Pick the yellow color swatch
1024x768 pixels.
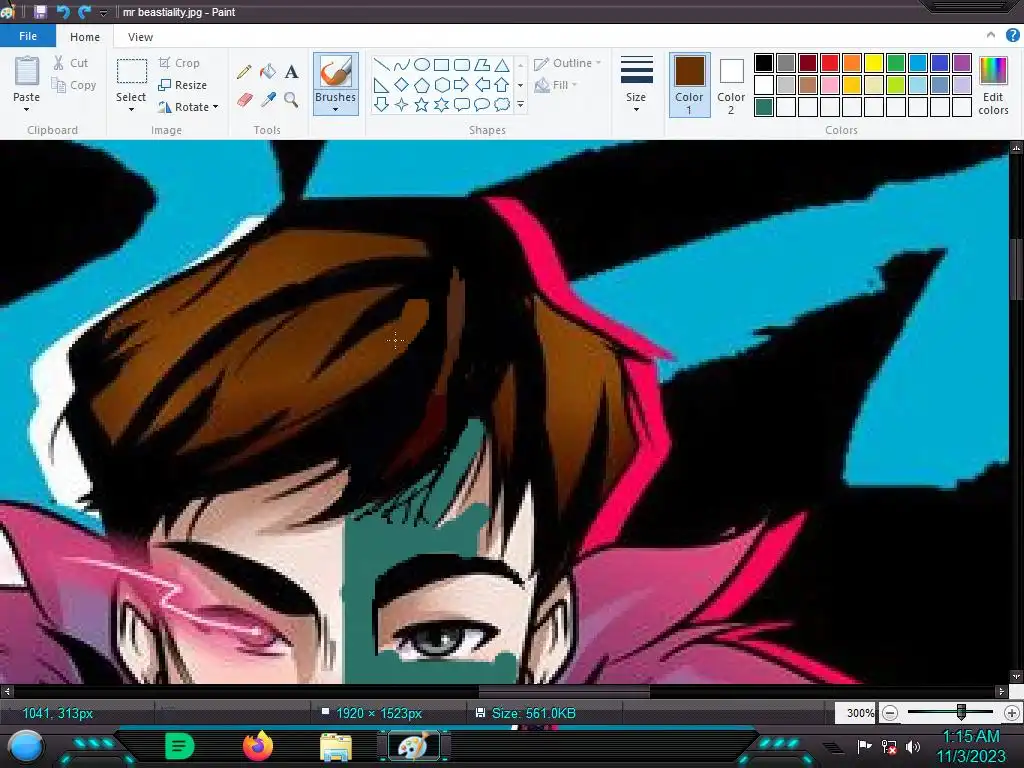(874, 63)
